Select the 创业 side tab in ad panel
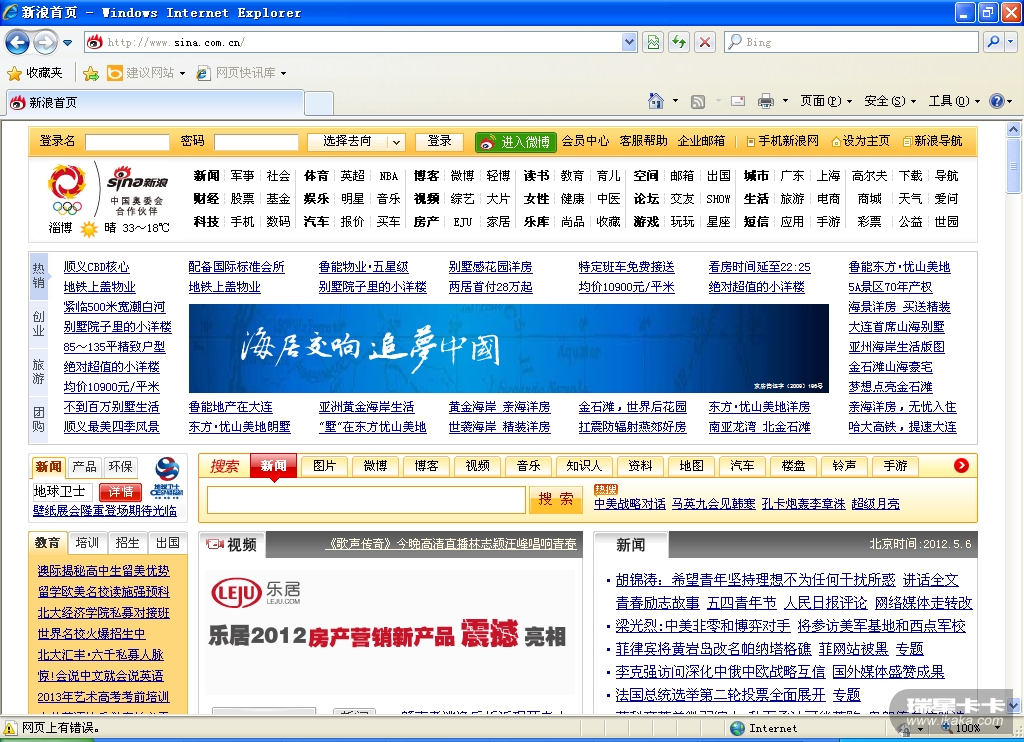The height and width of the screenshot is (742, 1024). (39, 323)
